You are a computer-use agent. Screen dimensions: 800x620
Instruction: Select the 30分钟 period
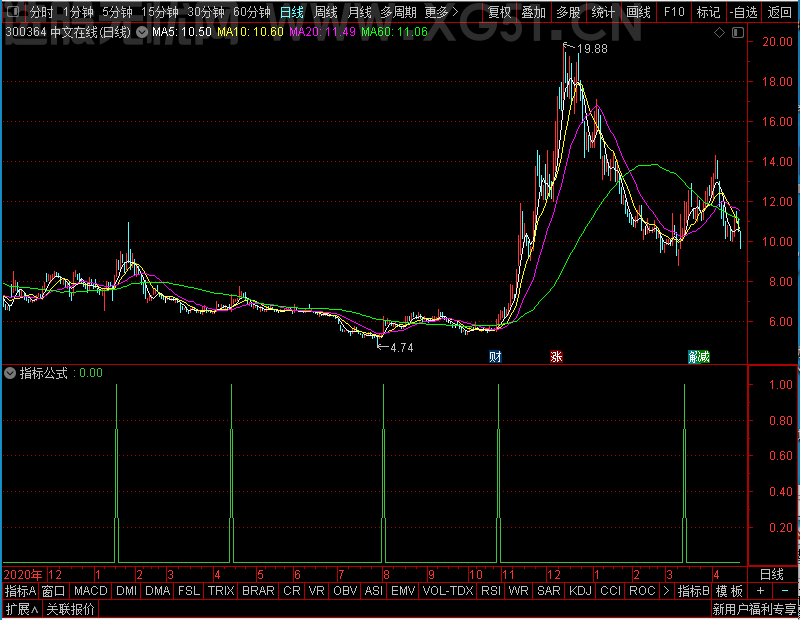206,12
